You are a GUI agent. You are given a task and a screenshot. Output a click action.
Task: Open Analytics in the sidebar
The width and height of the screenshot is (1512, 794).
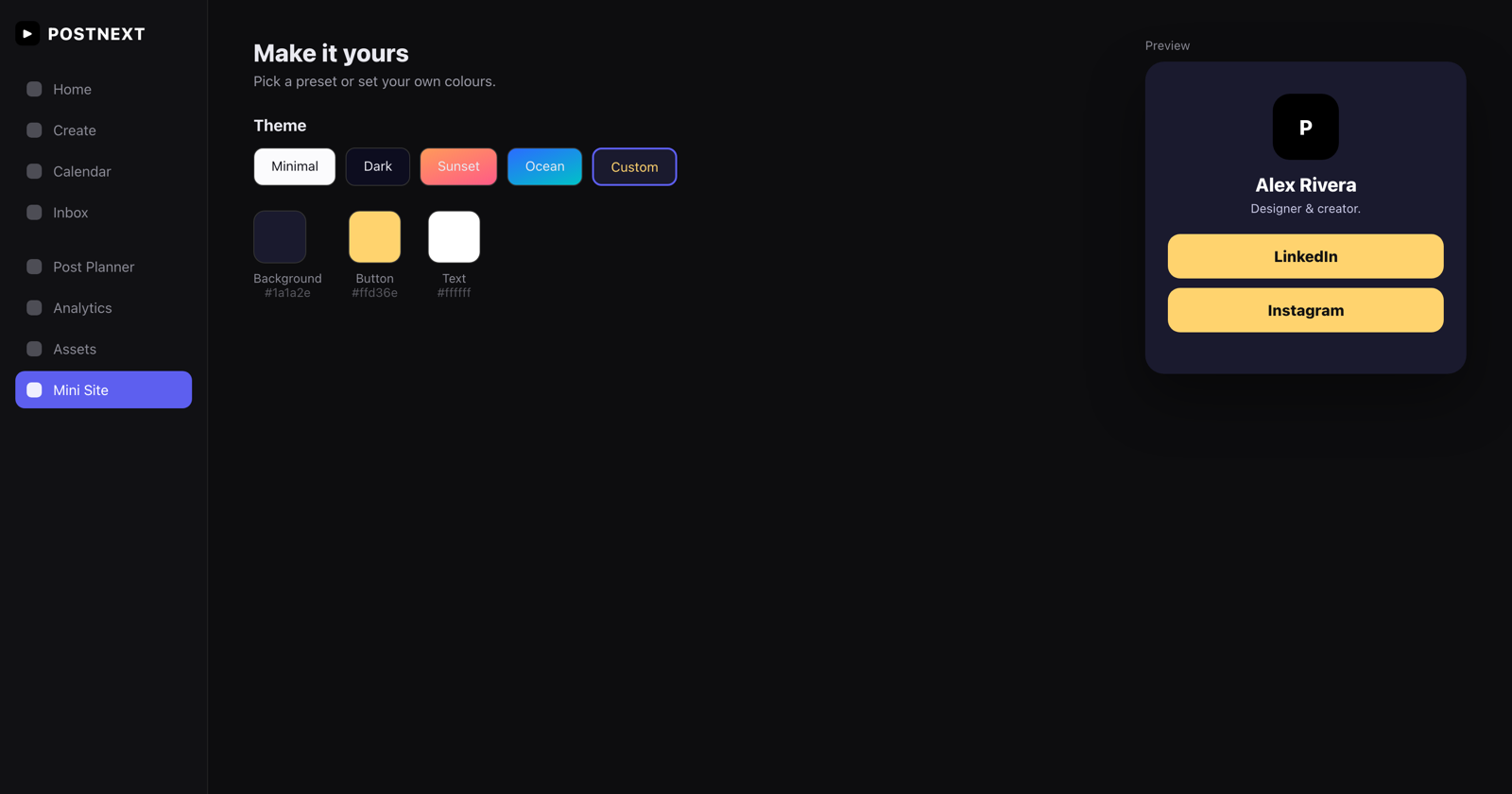pyautogui.click(x=103, y=308)
